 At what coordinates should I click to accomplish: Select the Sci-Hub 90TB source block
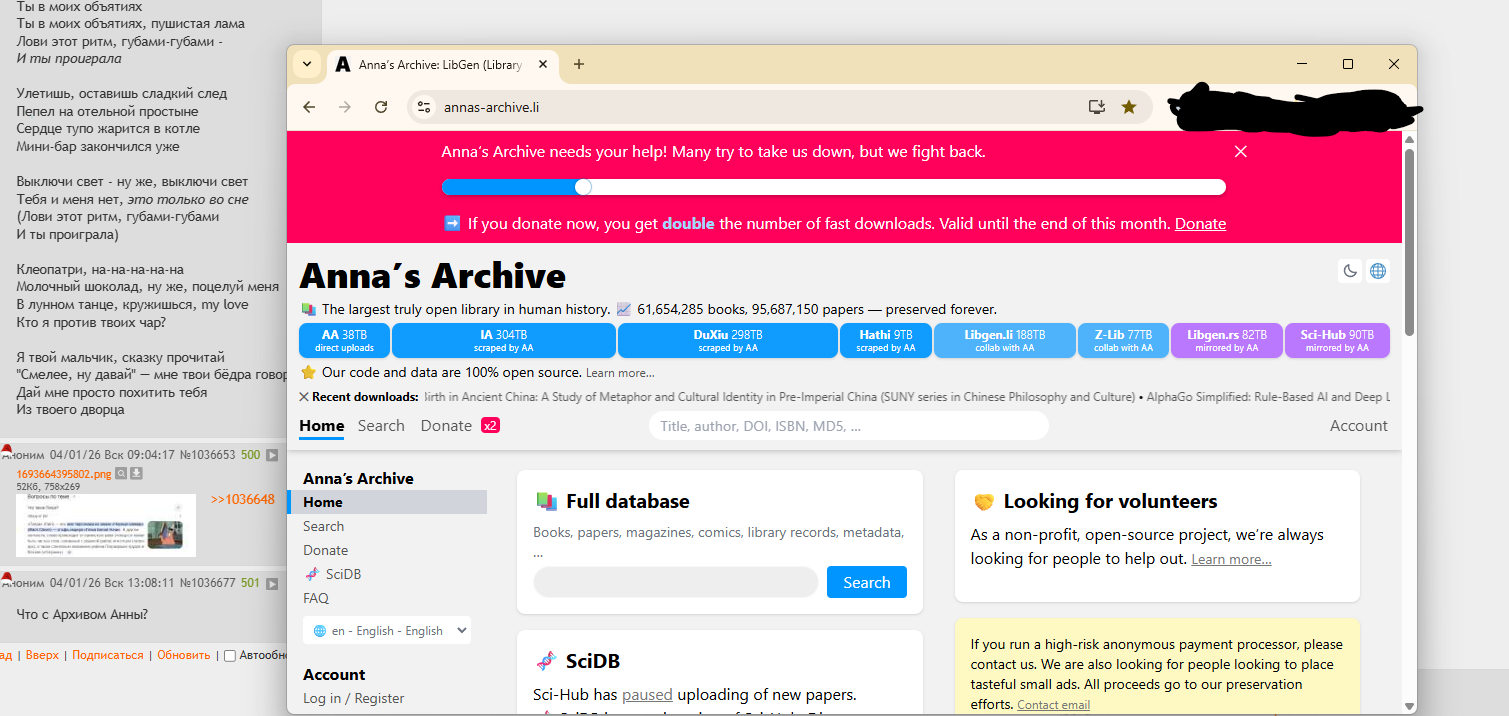(1337, 341)
